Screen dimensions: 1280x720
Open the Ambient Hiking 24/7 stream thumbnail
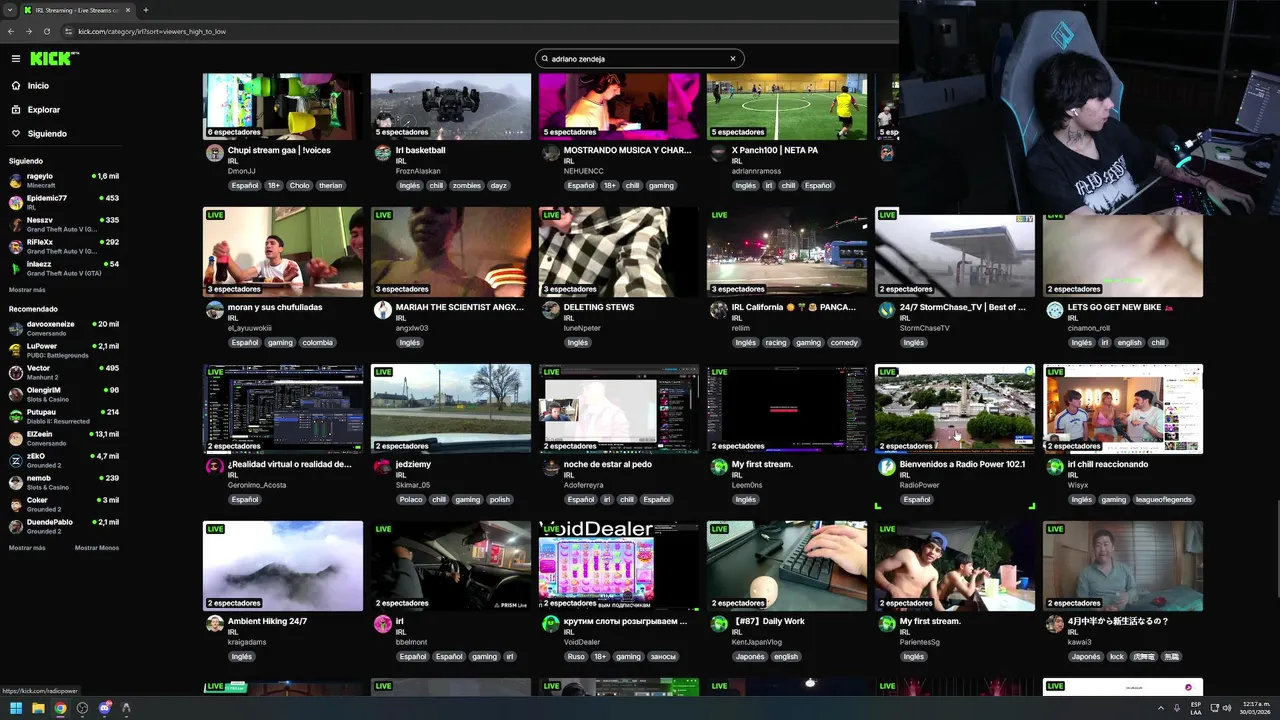pyautogui.click(x=283, y=566)
